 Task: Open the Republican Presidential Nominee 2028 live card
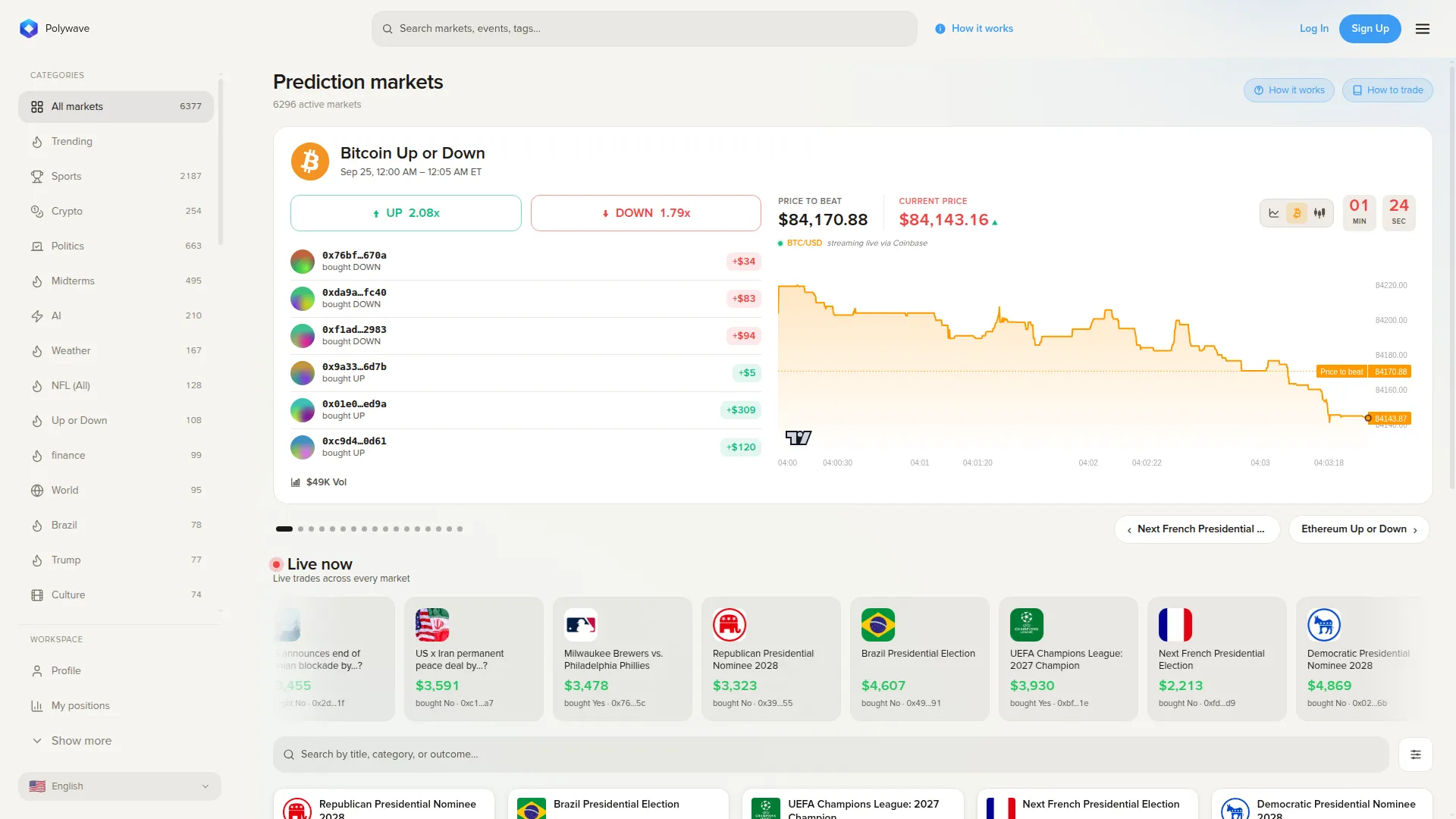tap(771, 659)
